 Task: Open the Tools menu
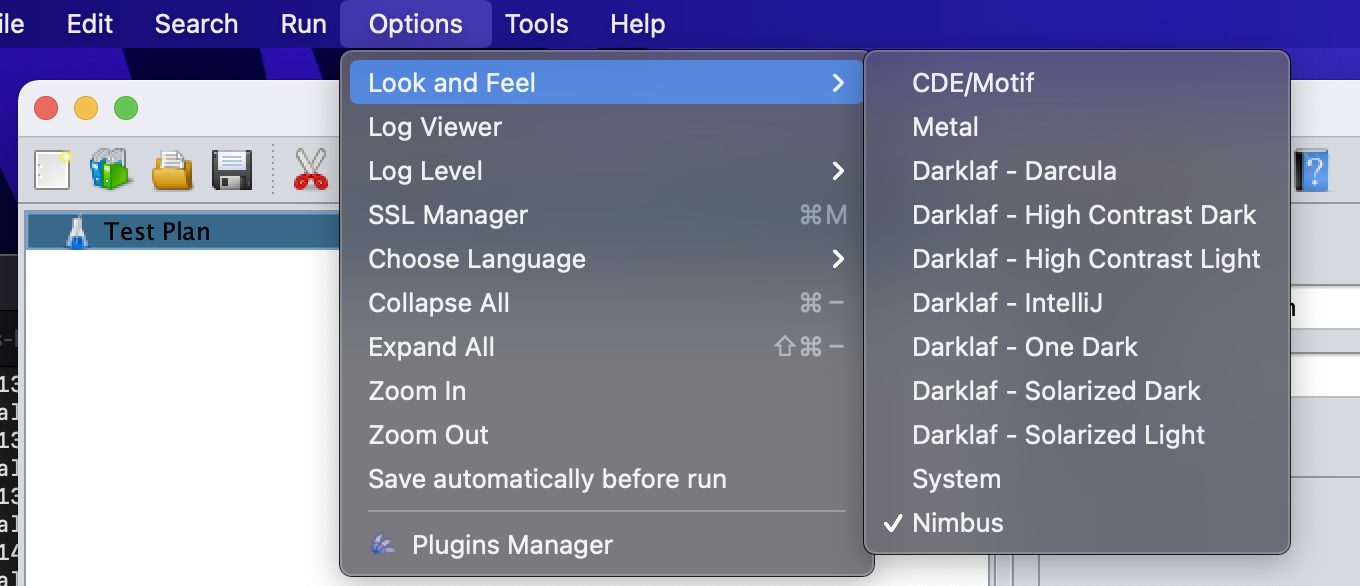point(537,23)
